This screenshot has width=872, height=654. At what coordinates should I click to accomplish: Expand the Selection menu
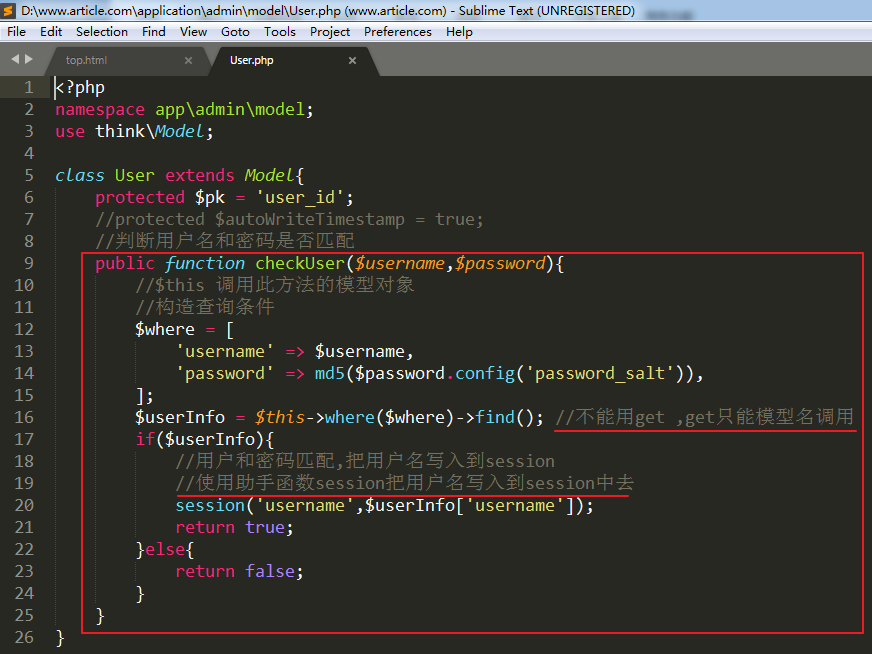pos(102,32)
